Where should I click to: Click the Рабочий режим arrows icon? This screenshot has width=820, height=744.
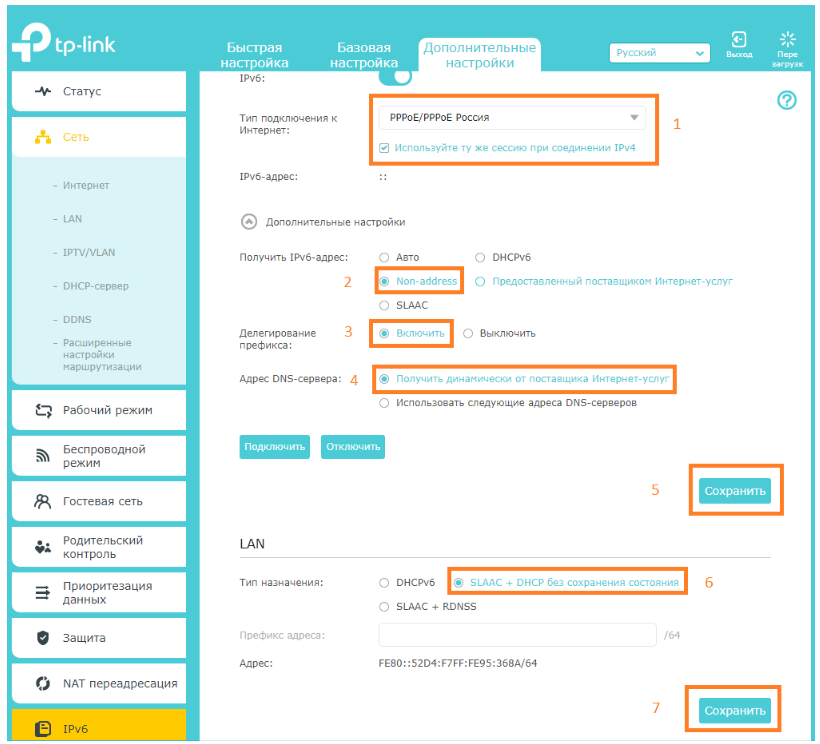43,410
